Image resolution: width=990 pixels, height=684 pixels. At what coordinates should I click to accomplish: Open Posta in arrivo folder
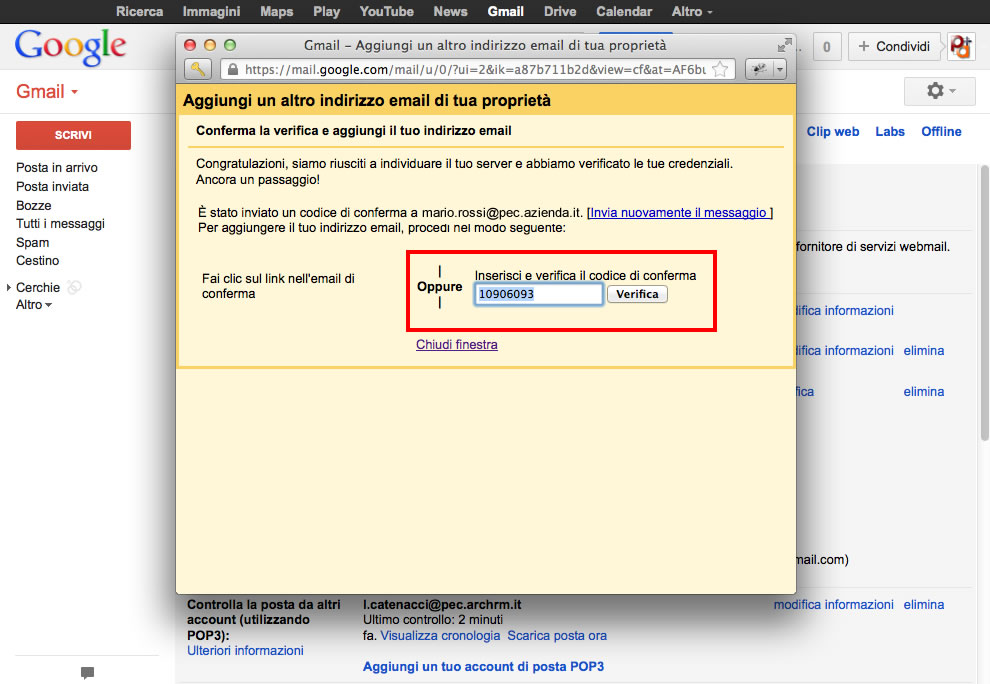[57, 168]
